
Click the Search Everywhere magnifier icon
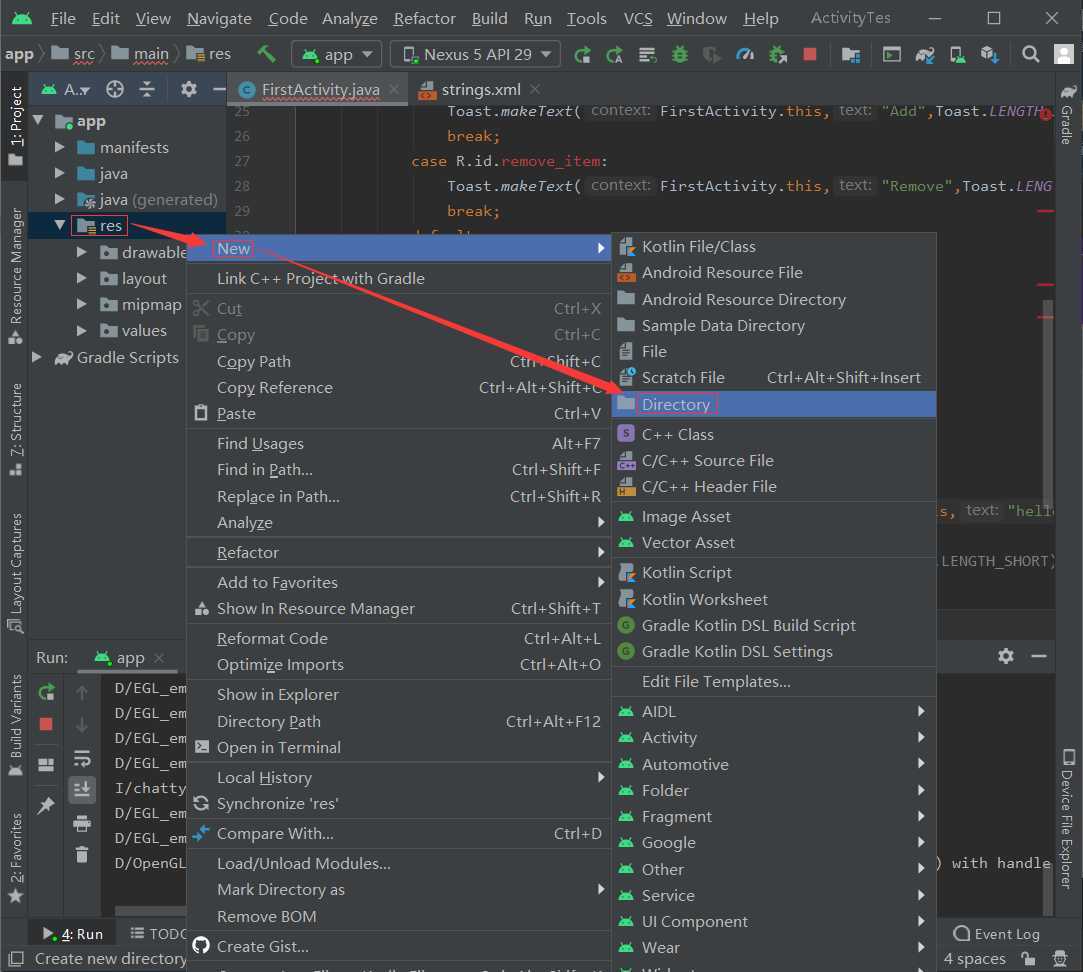tap(1031, 54)
